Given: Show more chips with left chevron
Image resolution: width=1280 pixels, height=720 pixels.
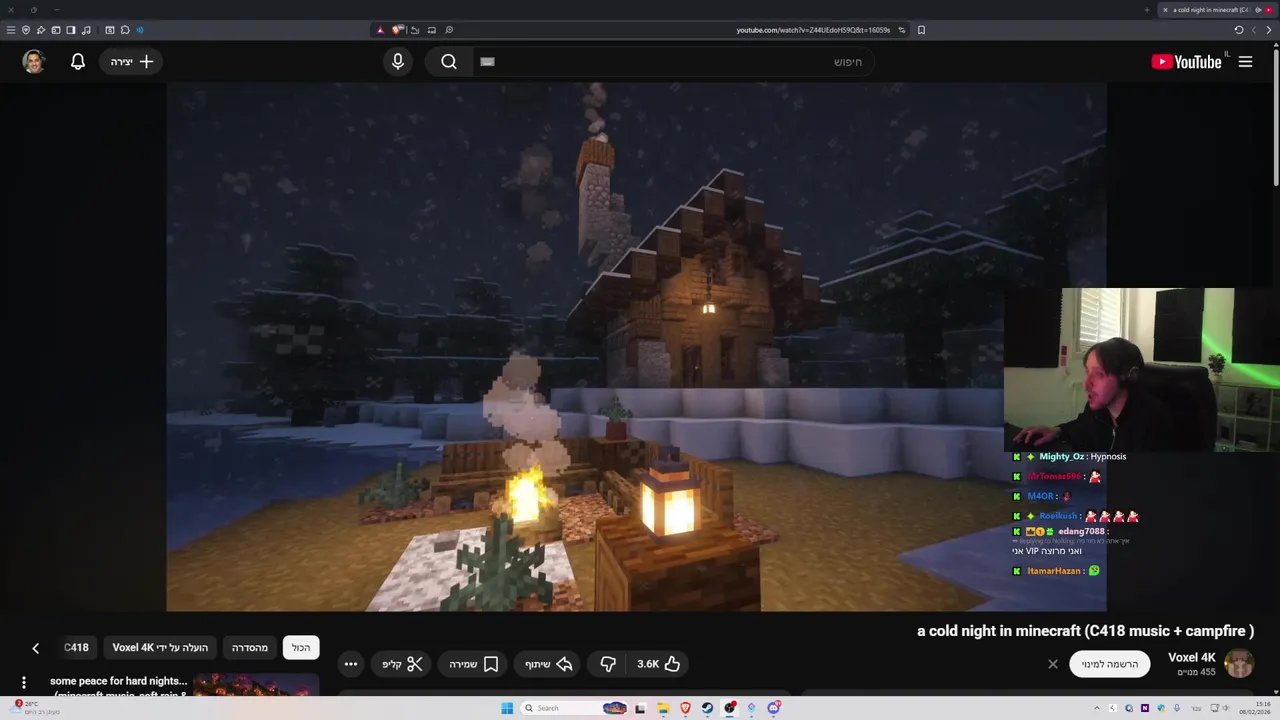Looking at the screenshot, I should pyautogui.click(x=35, y=648).
